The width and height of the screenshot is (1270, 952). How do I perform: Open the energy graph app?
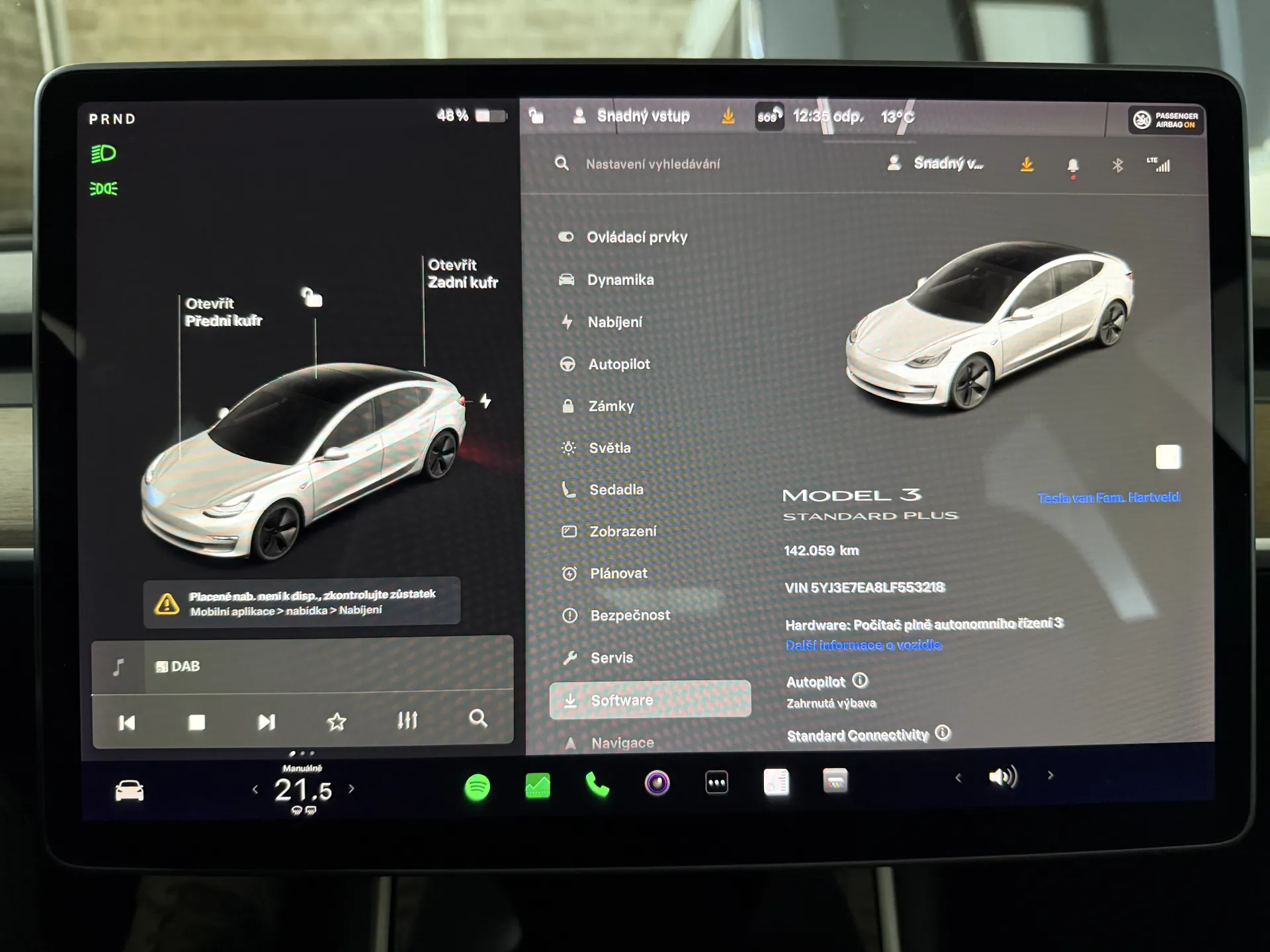click(x=537, y=786)
